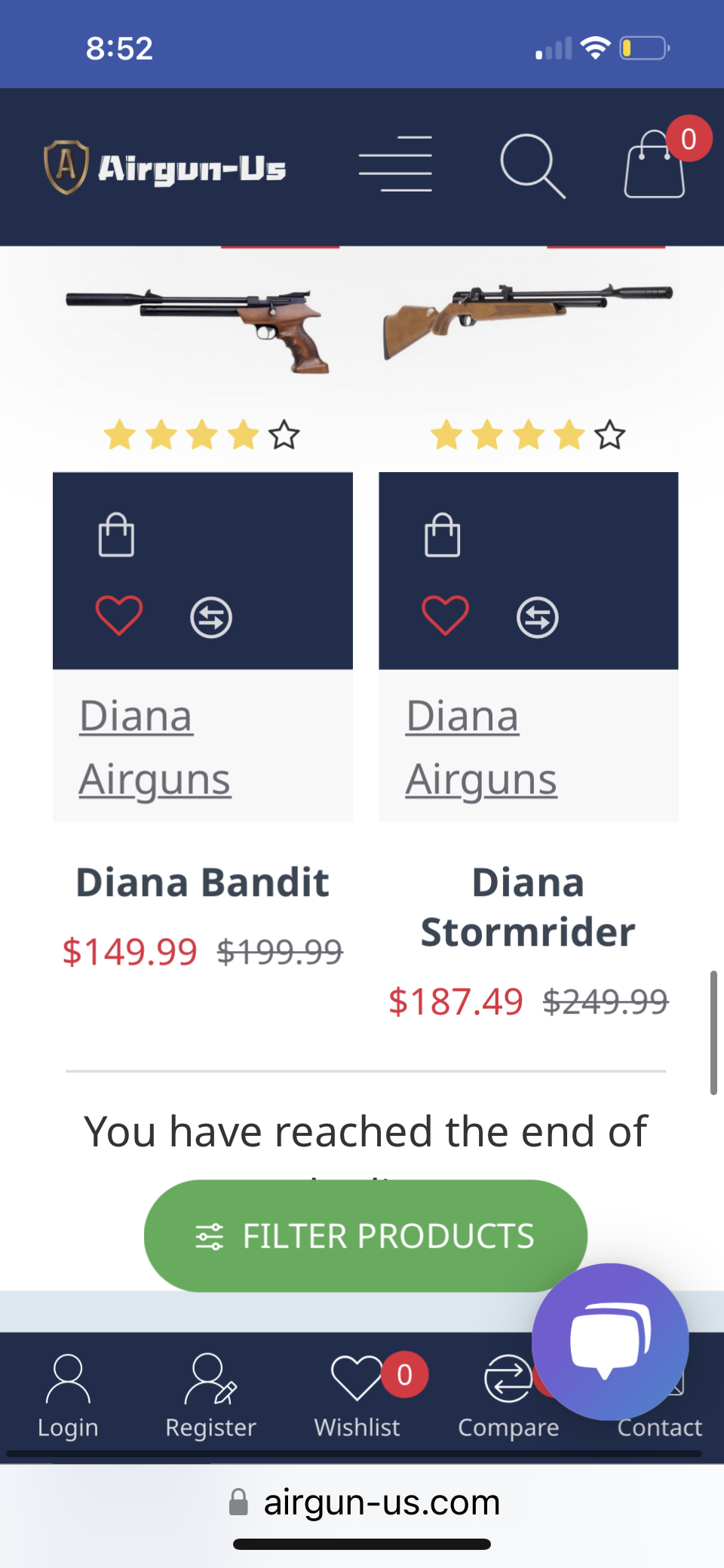Open the hamburger navigation menu

(395, 164)
